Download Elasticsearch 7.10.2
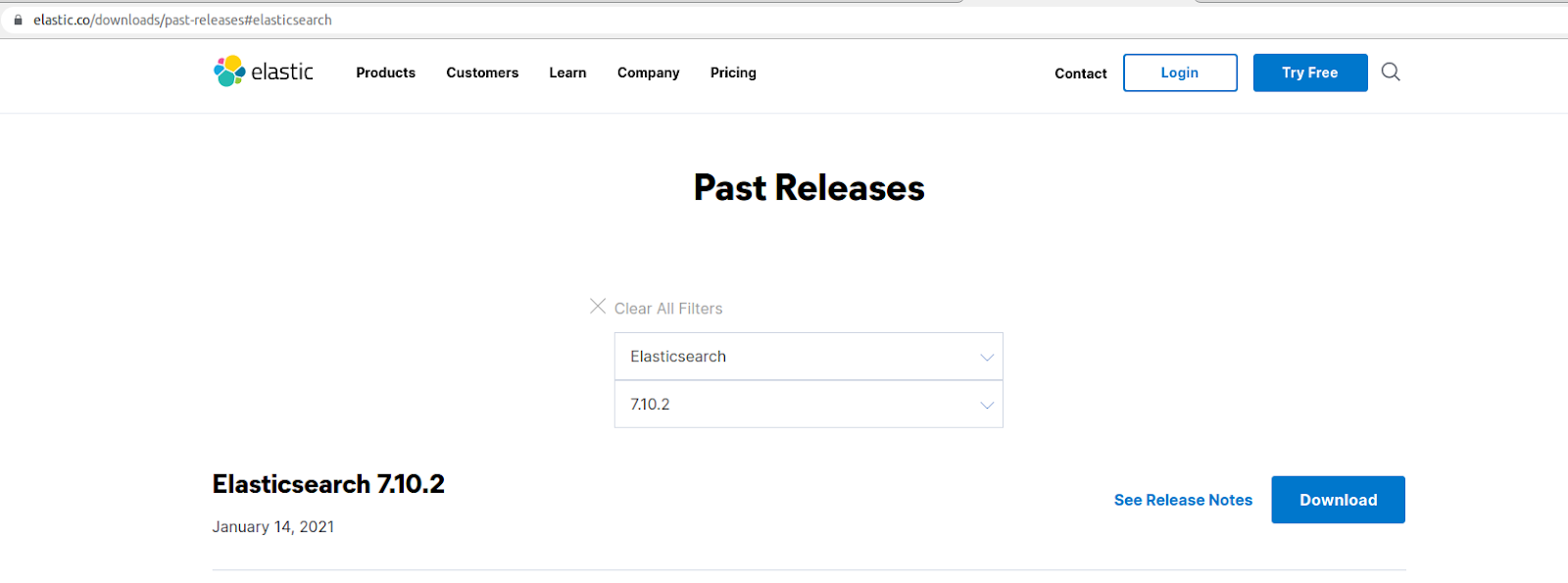This screenshot has height=583, width=1568. [1338, 500]
